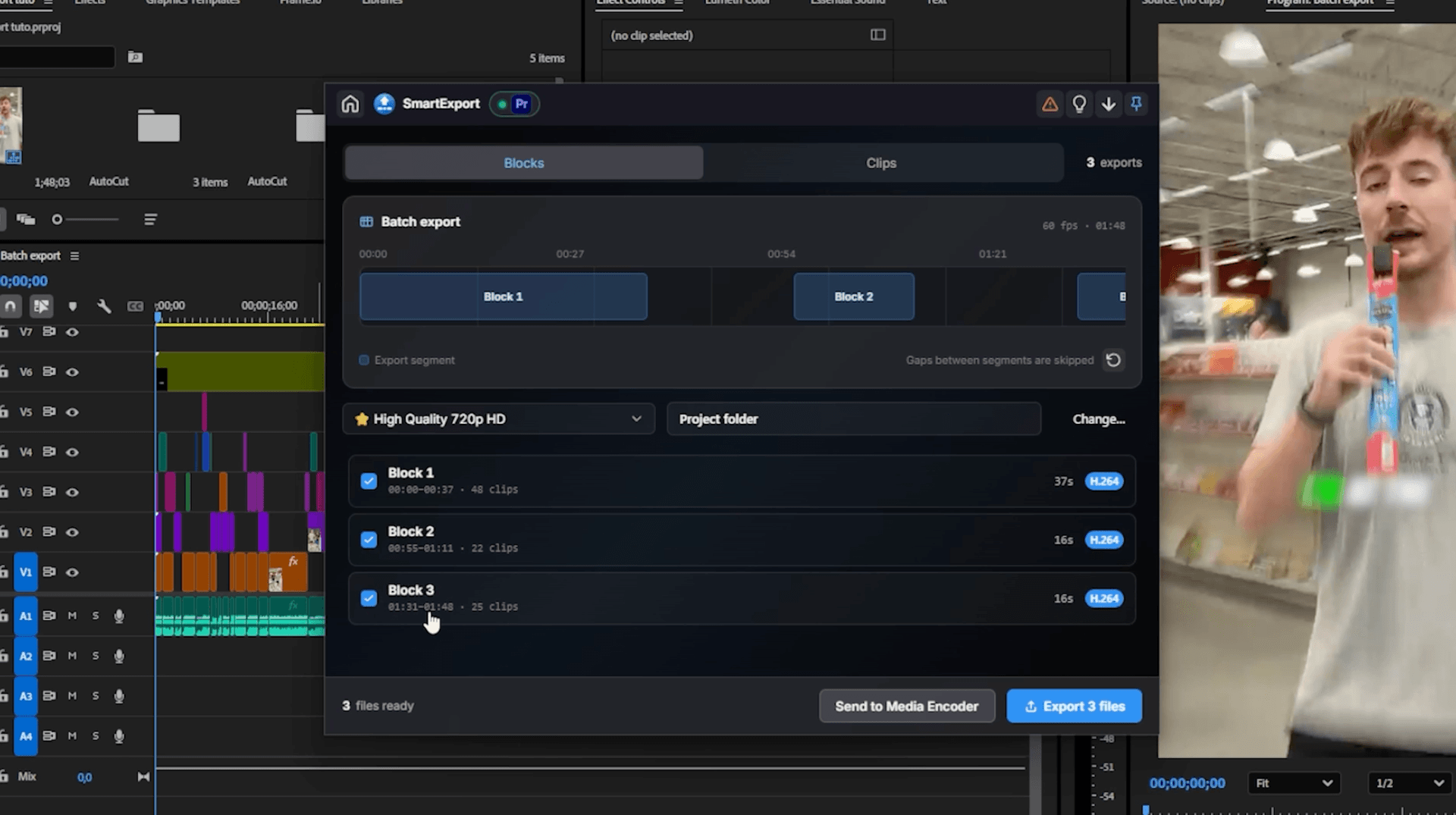Expand the Fit zoom level dropdown
The image size is (1456, 815).
[x=1294, y=783]
